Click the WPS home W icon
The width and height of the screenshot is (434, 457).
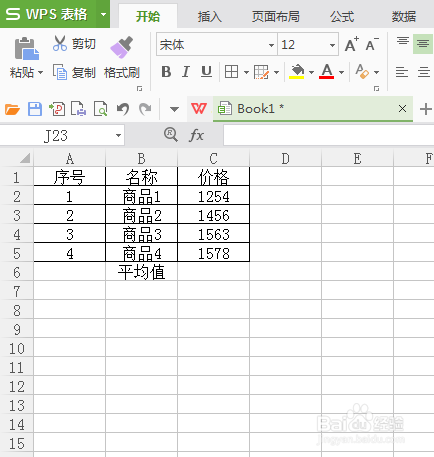199,109
